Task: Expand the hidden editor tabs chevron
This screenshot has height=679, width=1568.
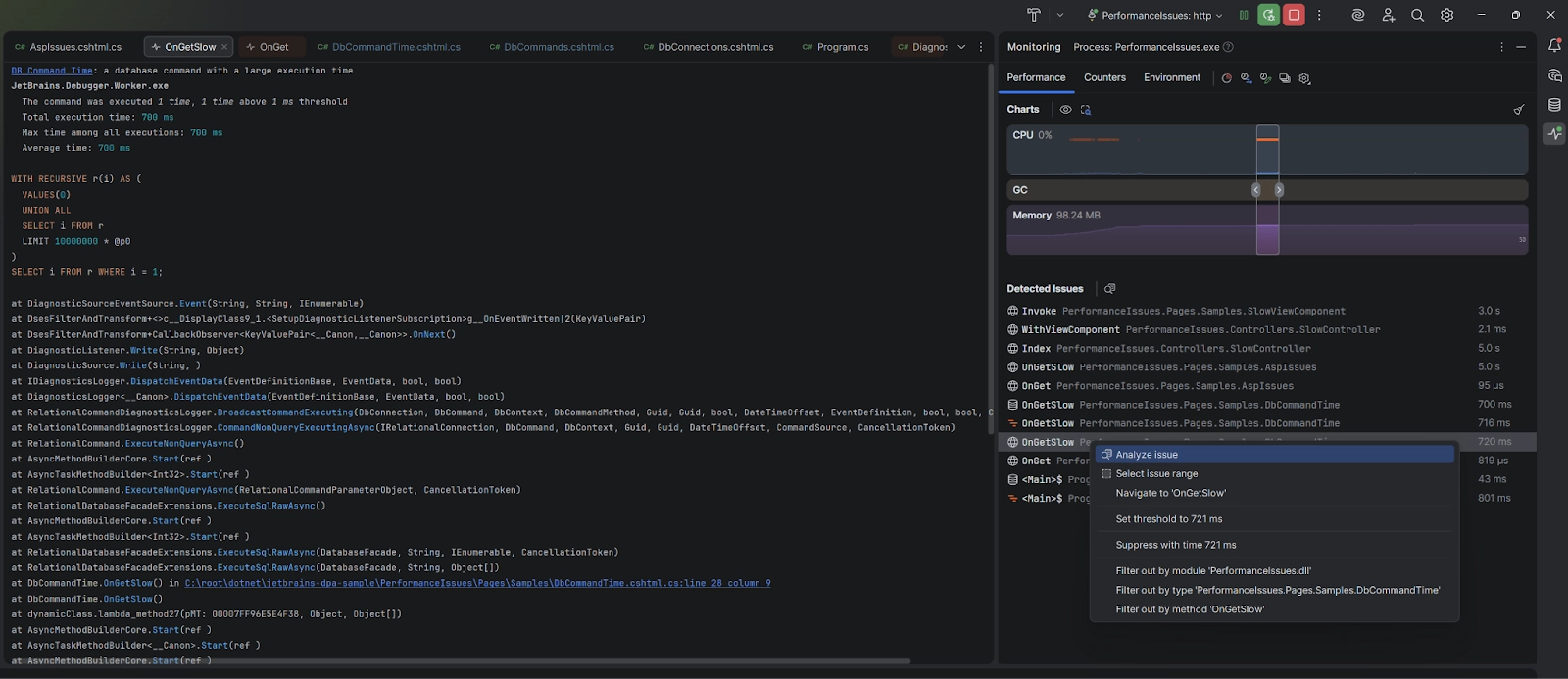Action: [x=961, y=47]
